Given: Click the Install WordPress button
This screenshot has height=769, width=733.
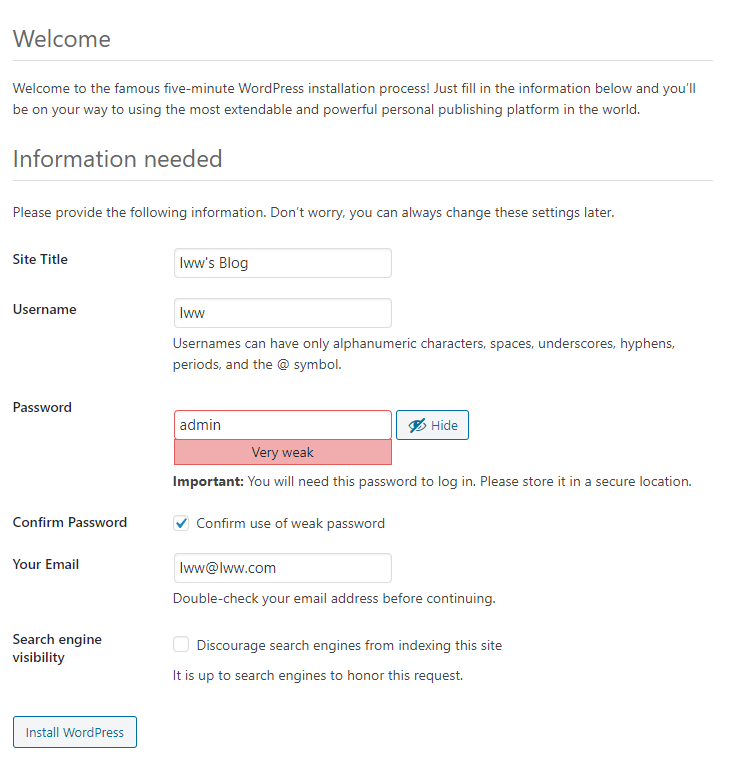Looking at the screenshot, I should pyautogui.click(x=75, y=732).
